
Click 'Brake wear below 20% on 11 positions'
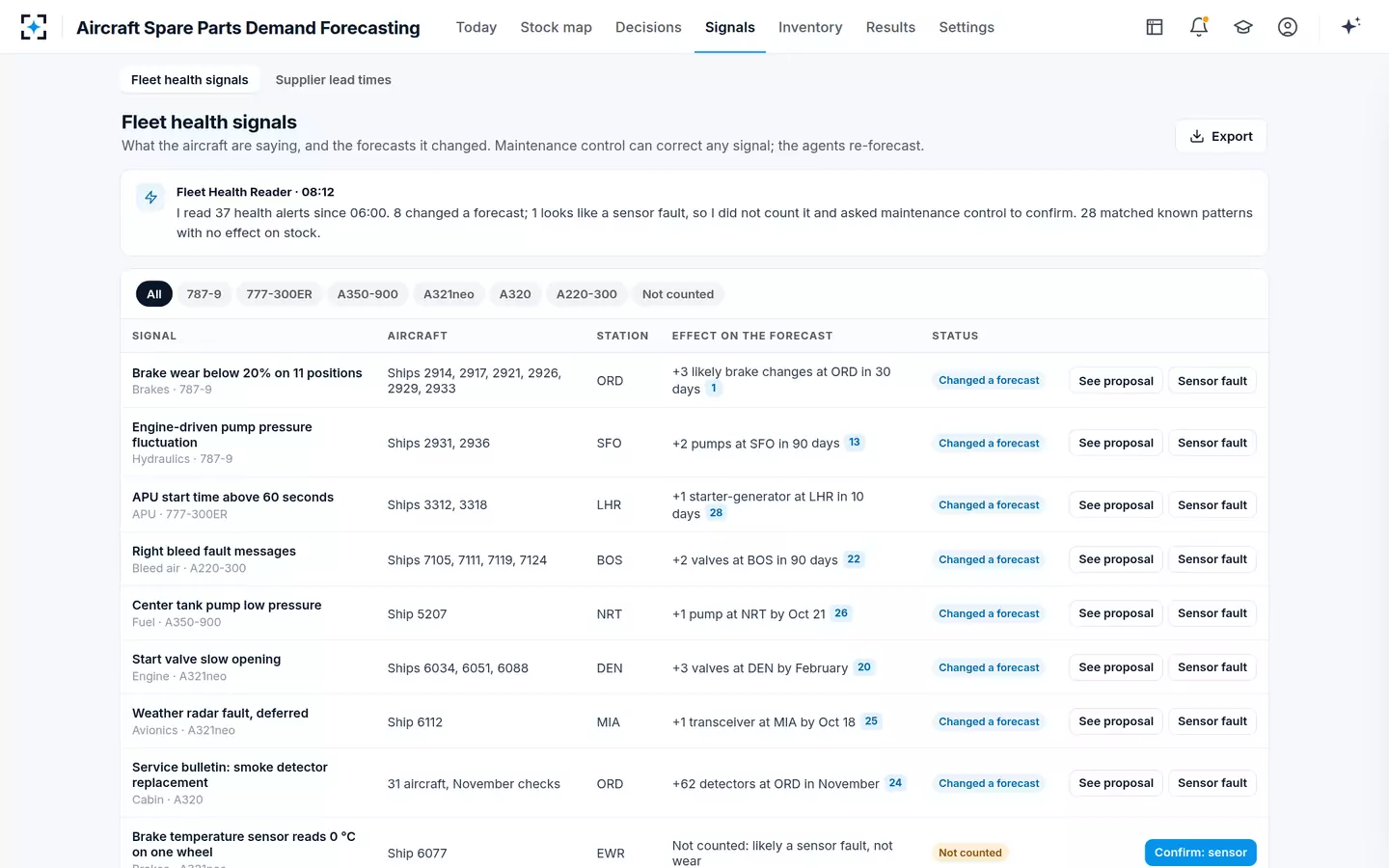coord(247,373)
